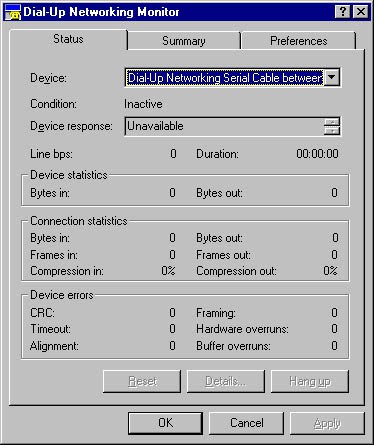This screenshot has height=445, width=374.
Task: Dismiss dialog with Cancel button
Action: coord(247,423)
